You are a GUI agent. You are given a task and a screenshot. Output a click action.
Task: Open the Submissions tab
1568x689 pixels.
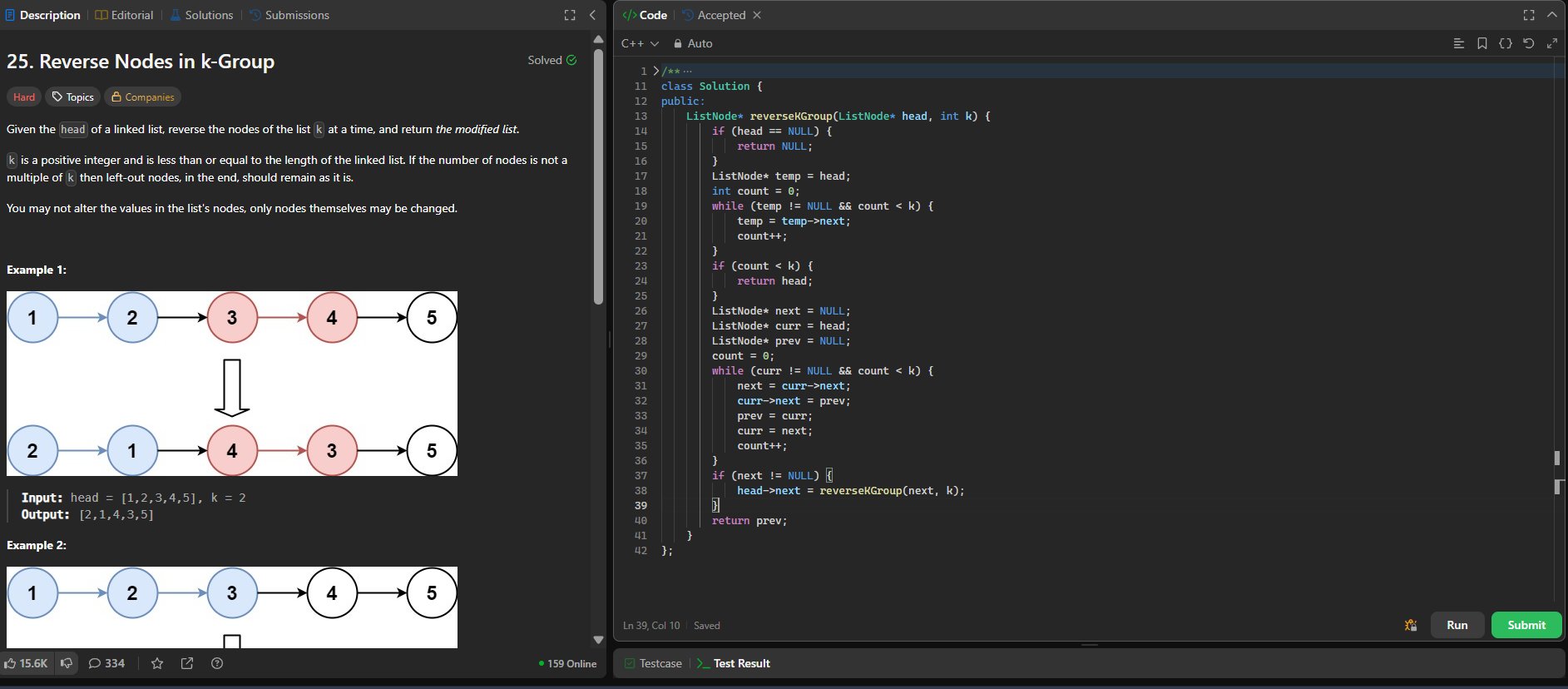[x=289, y=15]
